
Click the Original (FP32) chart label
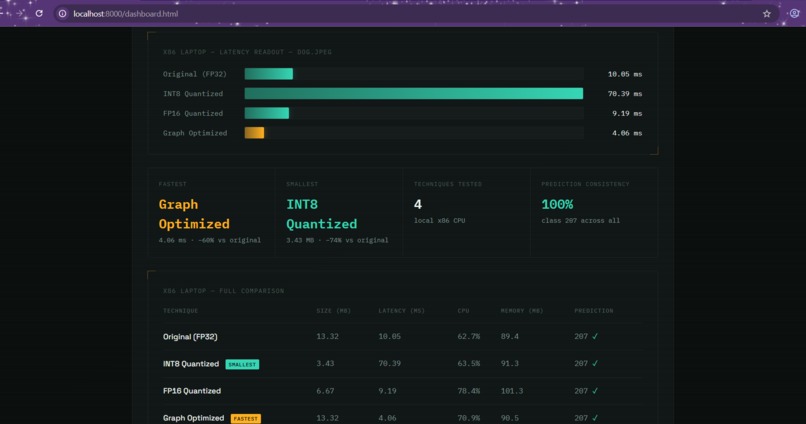[x=194, y=74]
